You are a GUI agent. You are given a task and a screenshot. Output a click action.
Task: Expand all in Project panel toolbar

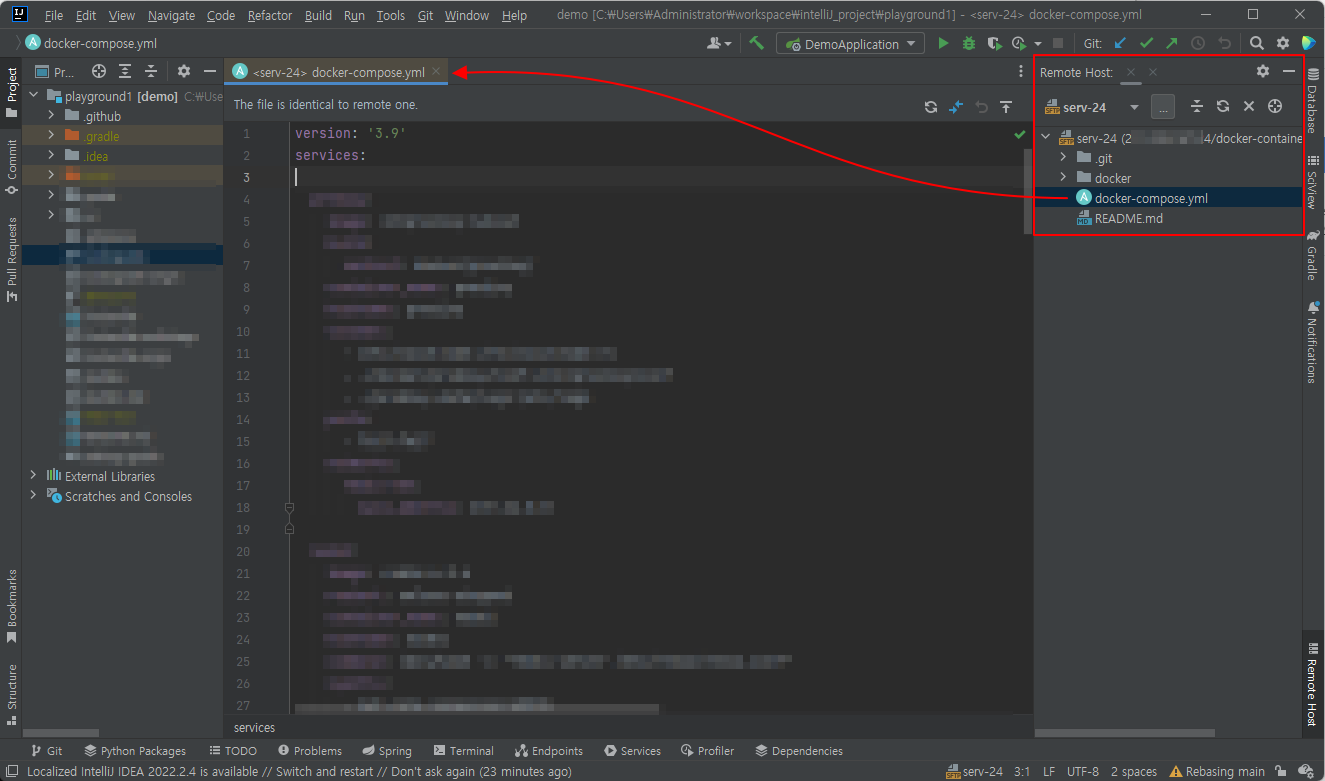(125, 71)
